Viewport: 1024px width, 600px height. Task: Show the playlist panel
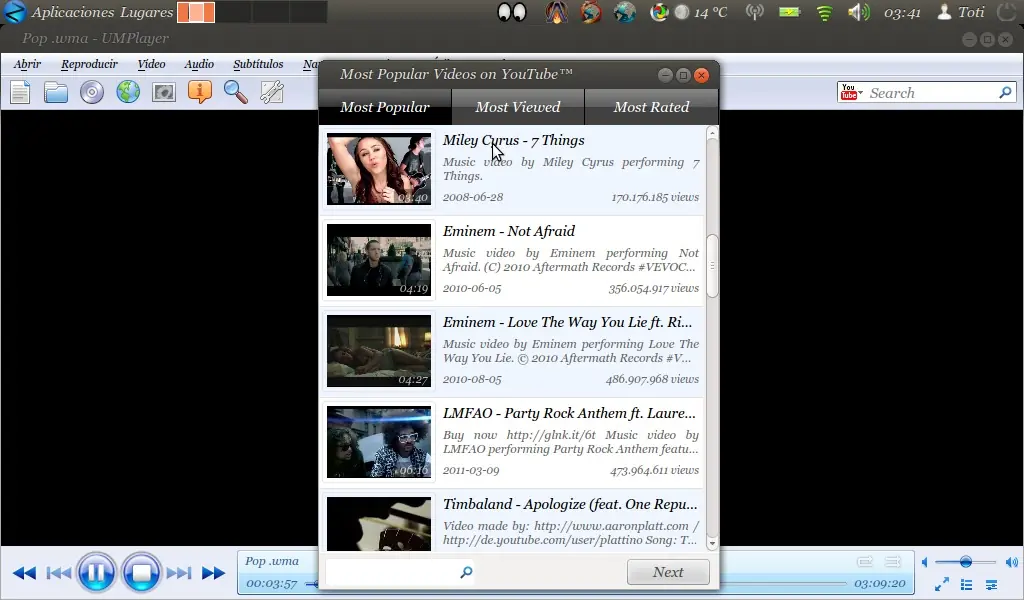click(967, 584)
